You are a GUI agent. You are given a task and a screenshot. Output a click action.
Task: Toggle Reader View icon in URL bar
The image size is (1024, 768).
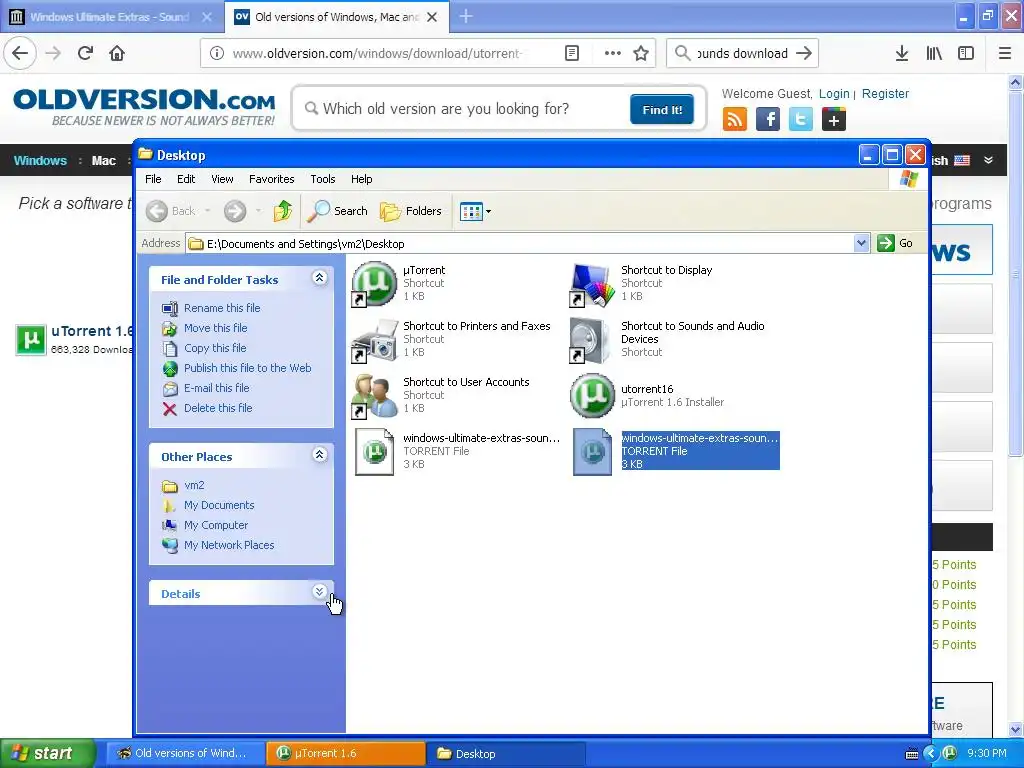(571, 54)
